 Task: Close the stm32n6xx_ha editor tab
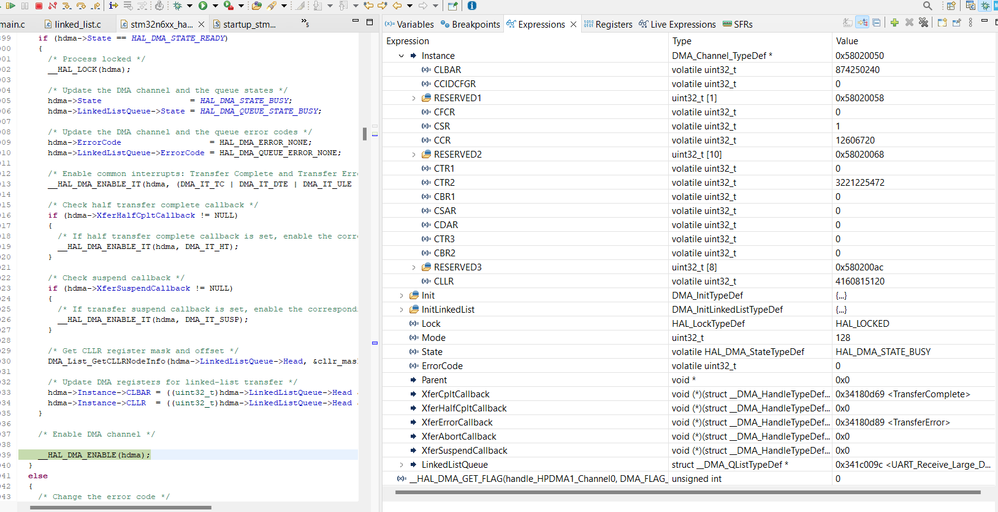pyautogui.click(x=201, y=25)
